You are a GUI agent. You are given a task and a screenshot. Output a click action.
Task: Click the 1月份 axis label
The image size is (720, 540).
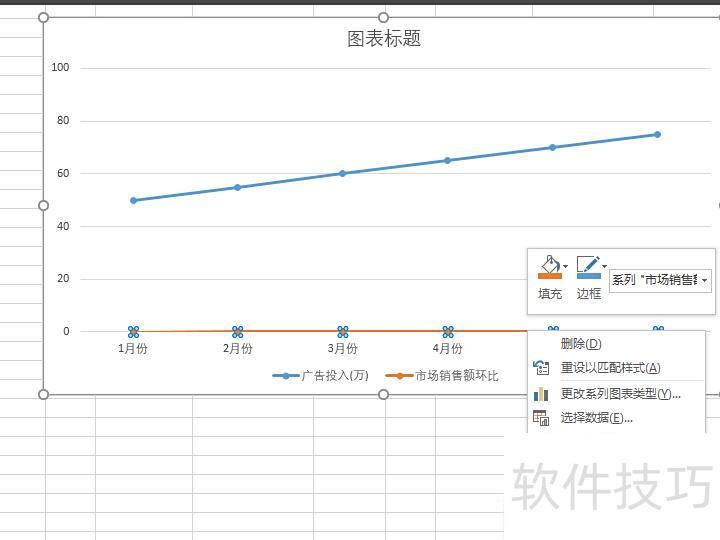coord(133,349)
